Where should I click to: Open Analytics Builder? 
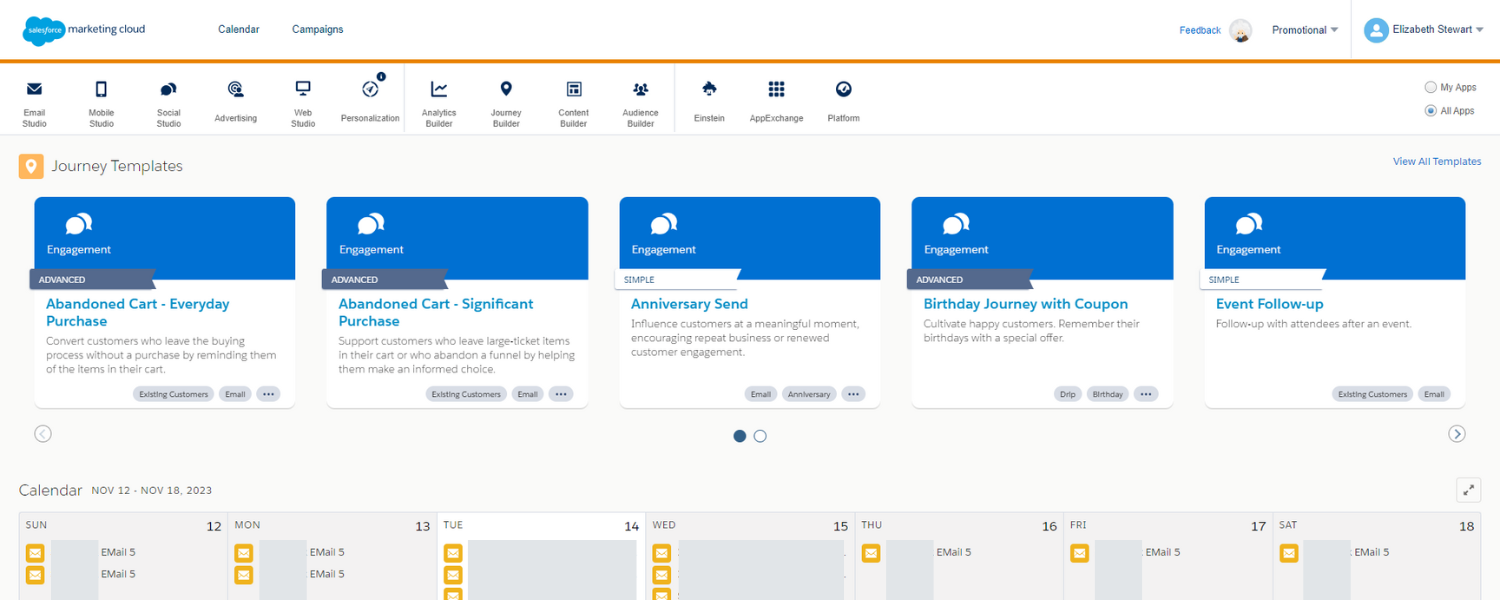[x=439, y=103]
